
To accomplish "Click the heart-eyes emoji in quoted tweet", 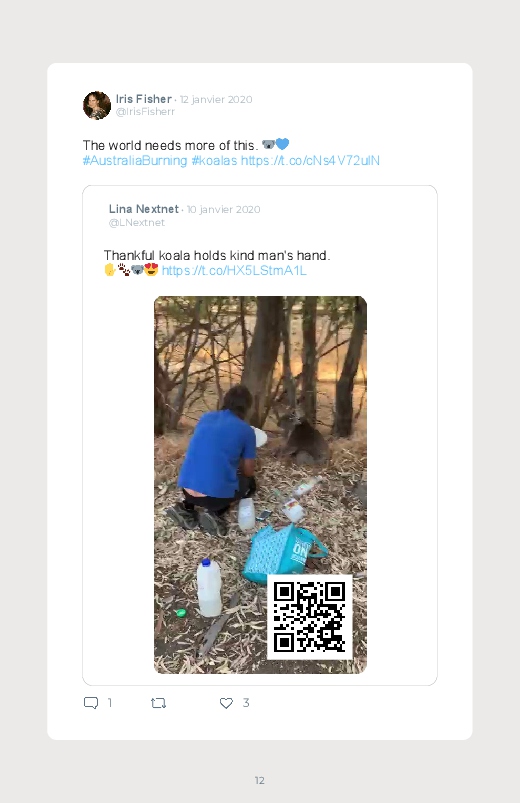I will tap(151, 269).
